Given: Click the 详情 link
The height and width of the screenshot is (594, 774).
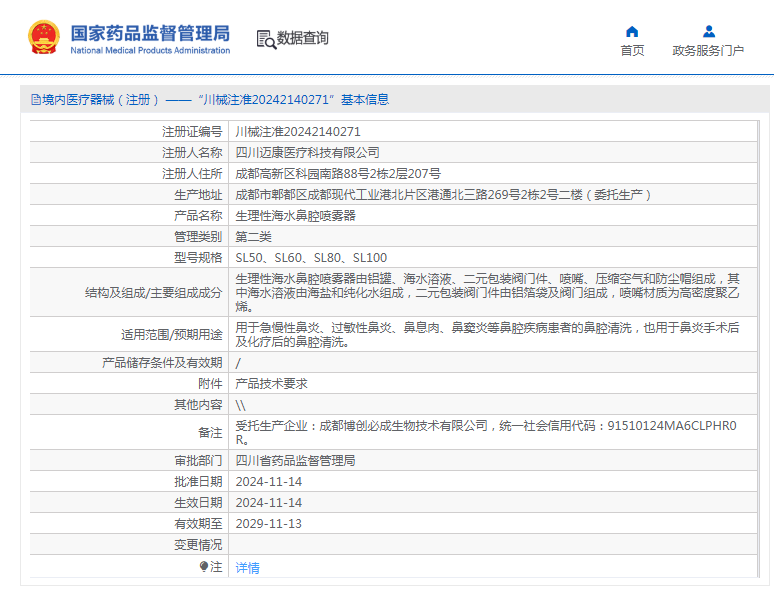Looking at the screenshot, I should (247, 568).
